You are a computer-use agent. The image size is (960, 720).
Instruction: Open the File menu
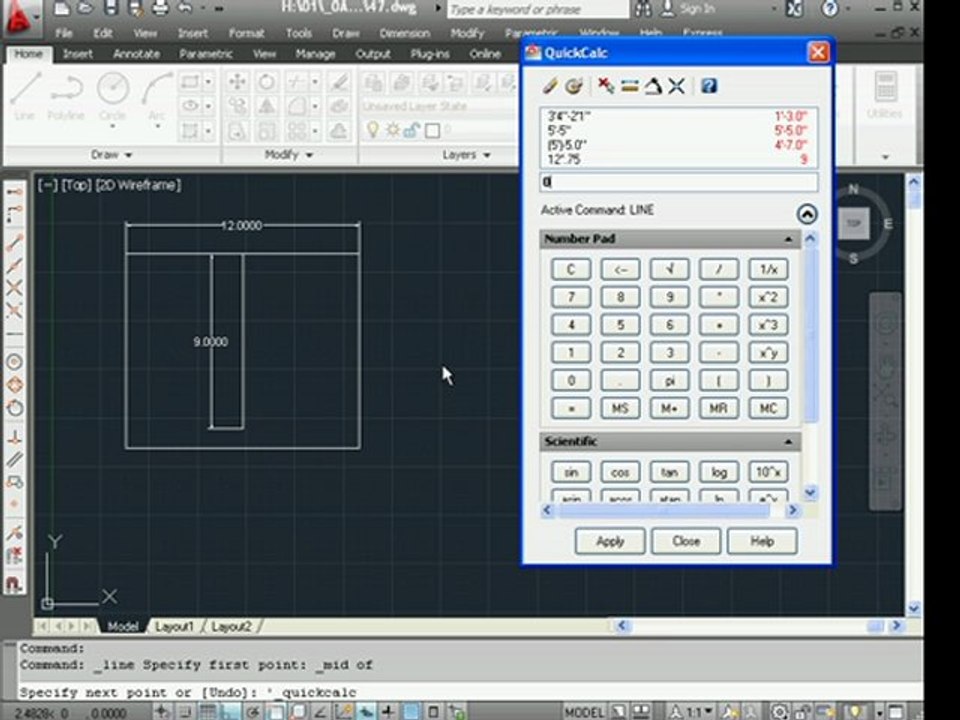[63, 33]
